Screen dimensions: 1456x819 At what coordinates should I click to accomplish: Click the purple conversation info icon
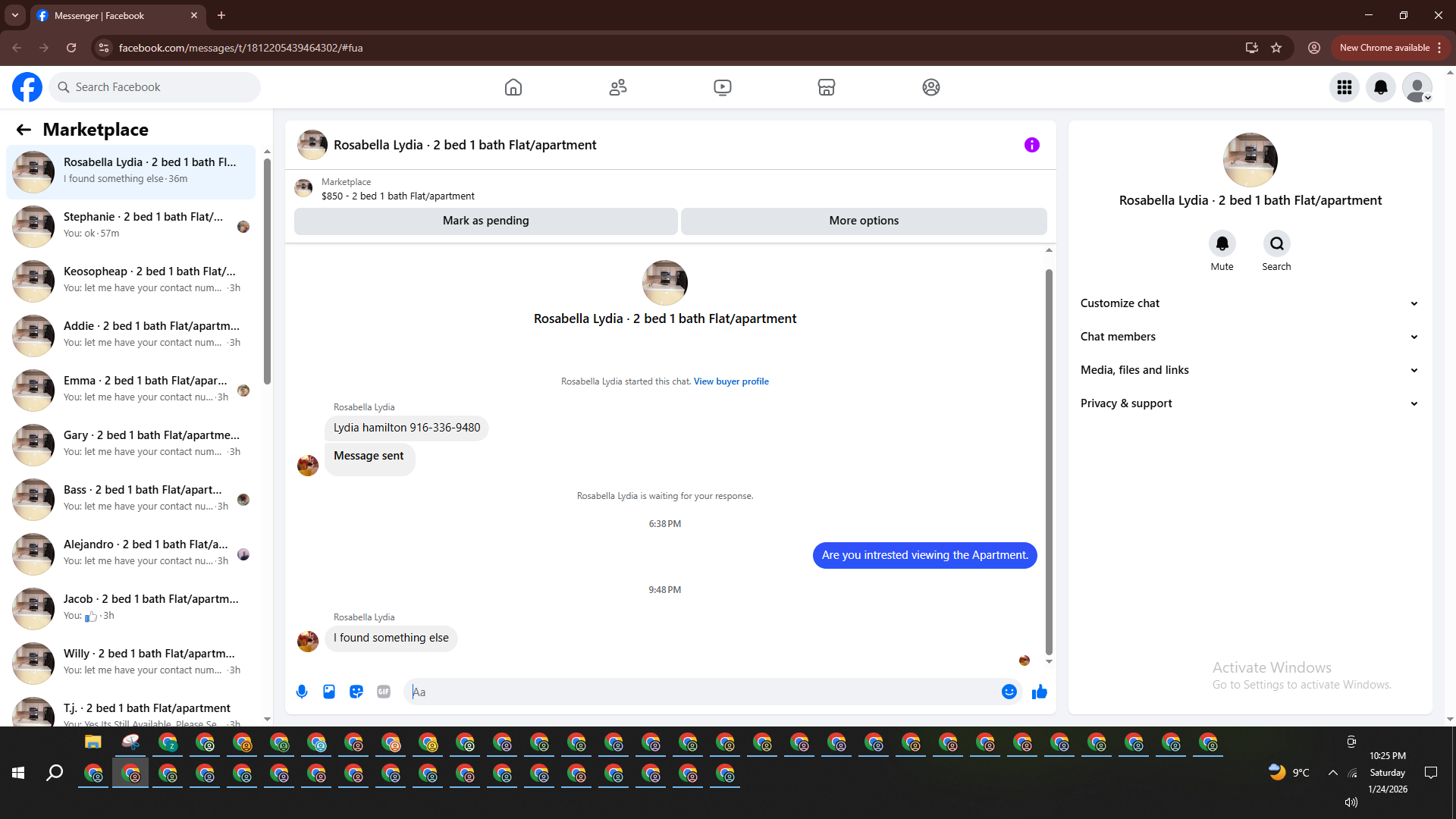pyautogui.click(x=1031, y=145)
